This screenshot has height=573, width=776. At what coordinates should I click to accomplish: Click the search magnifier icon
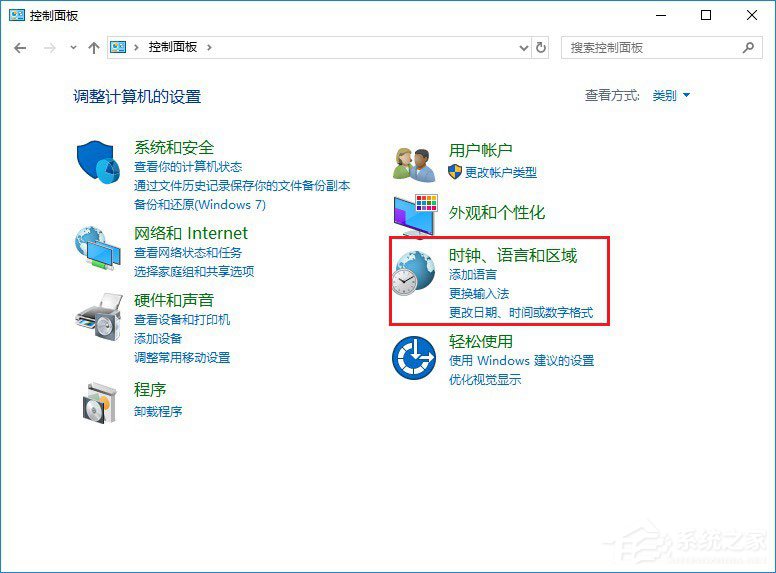pos(748,48)
